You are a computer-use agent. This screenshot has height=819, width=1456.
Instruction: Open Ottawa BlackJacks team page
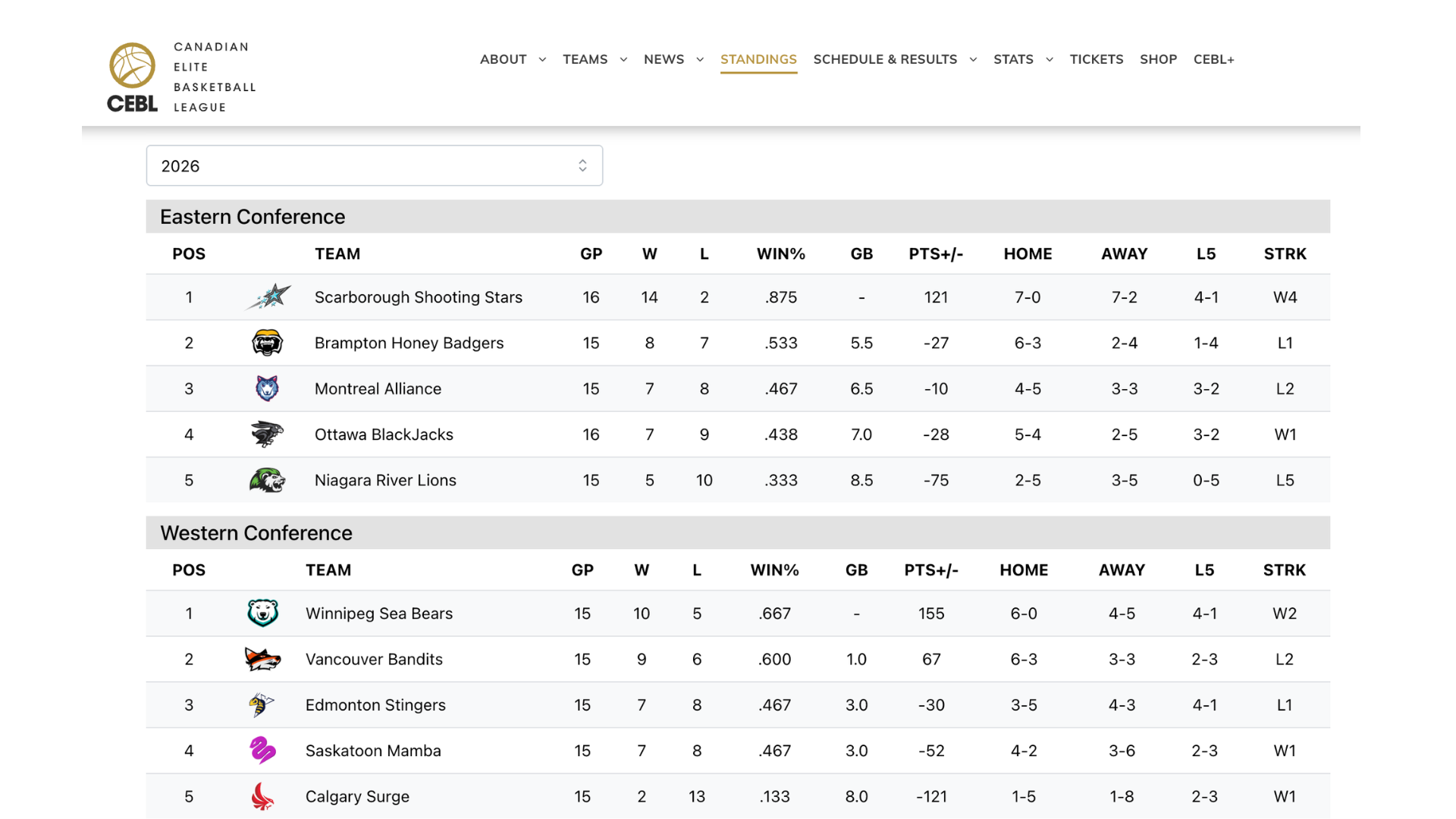[x=384, y=435]
